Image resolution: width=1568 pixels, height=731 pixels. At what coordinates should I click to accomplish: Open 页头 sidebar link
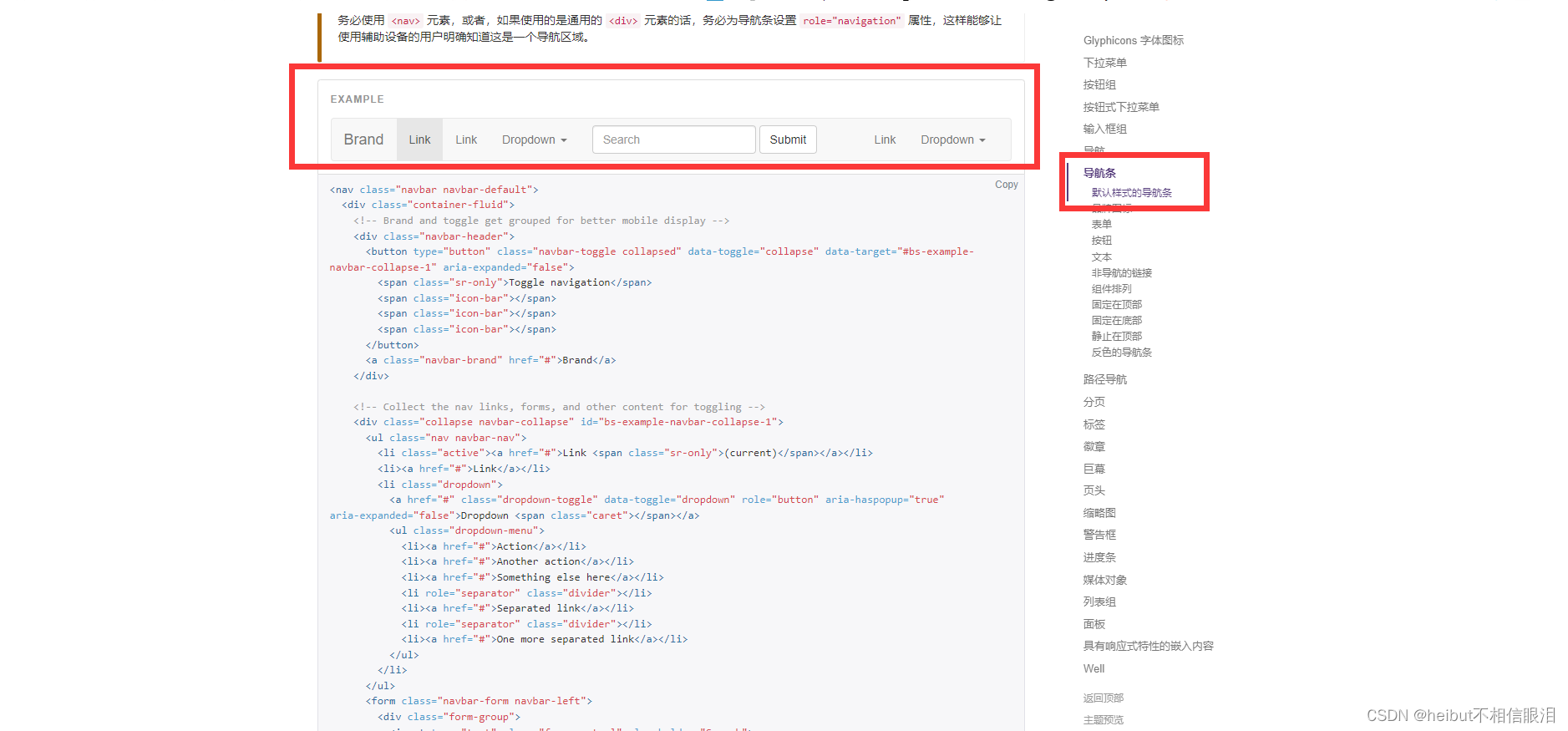(1094, 490)
